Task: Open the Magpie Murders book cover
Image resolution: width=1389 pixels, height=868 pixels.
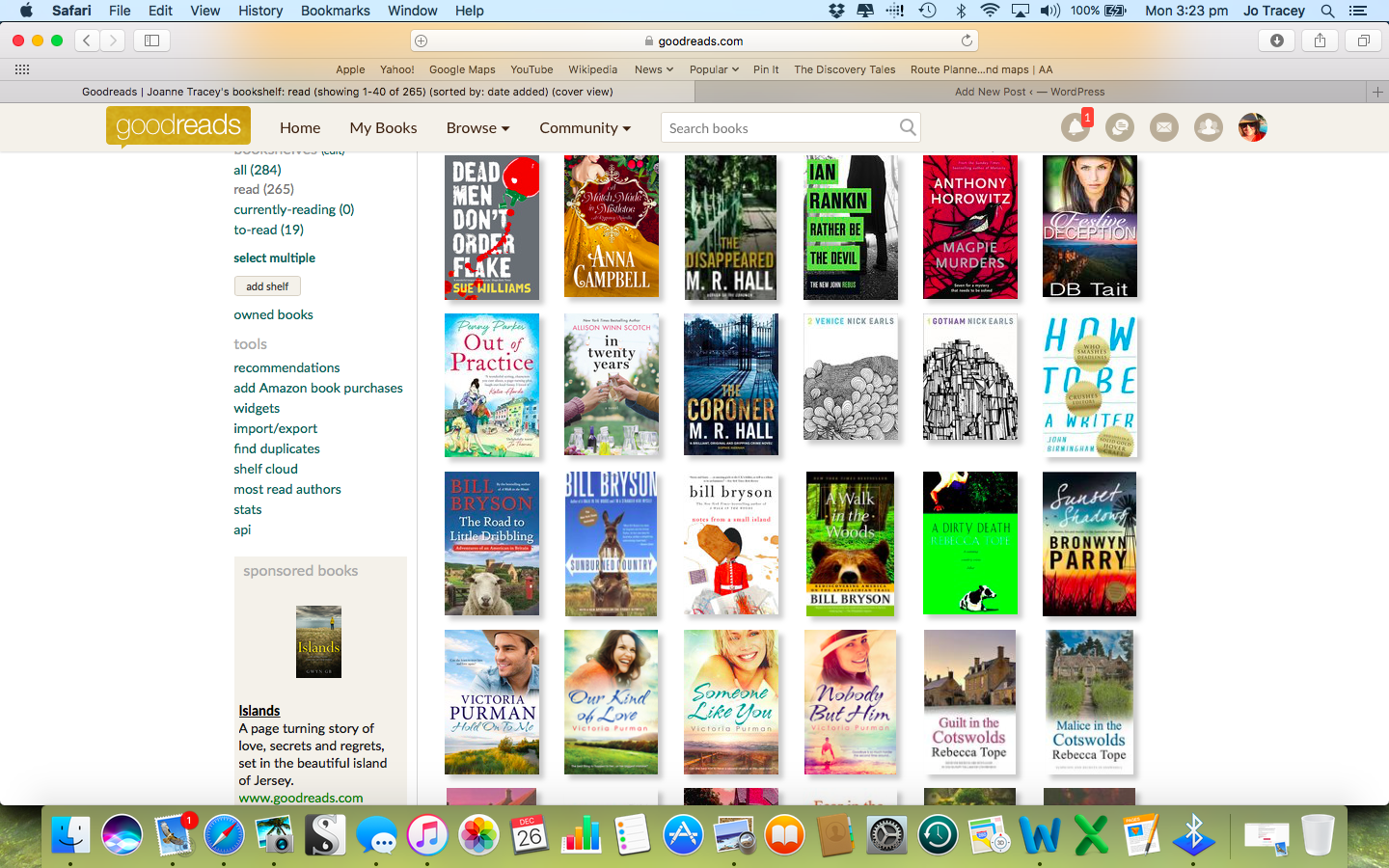Action: point(969,227)
